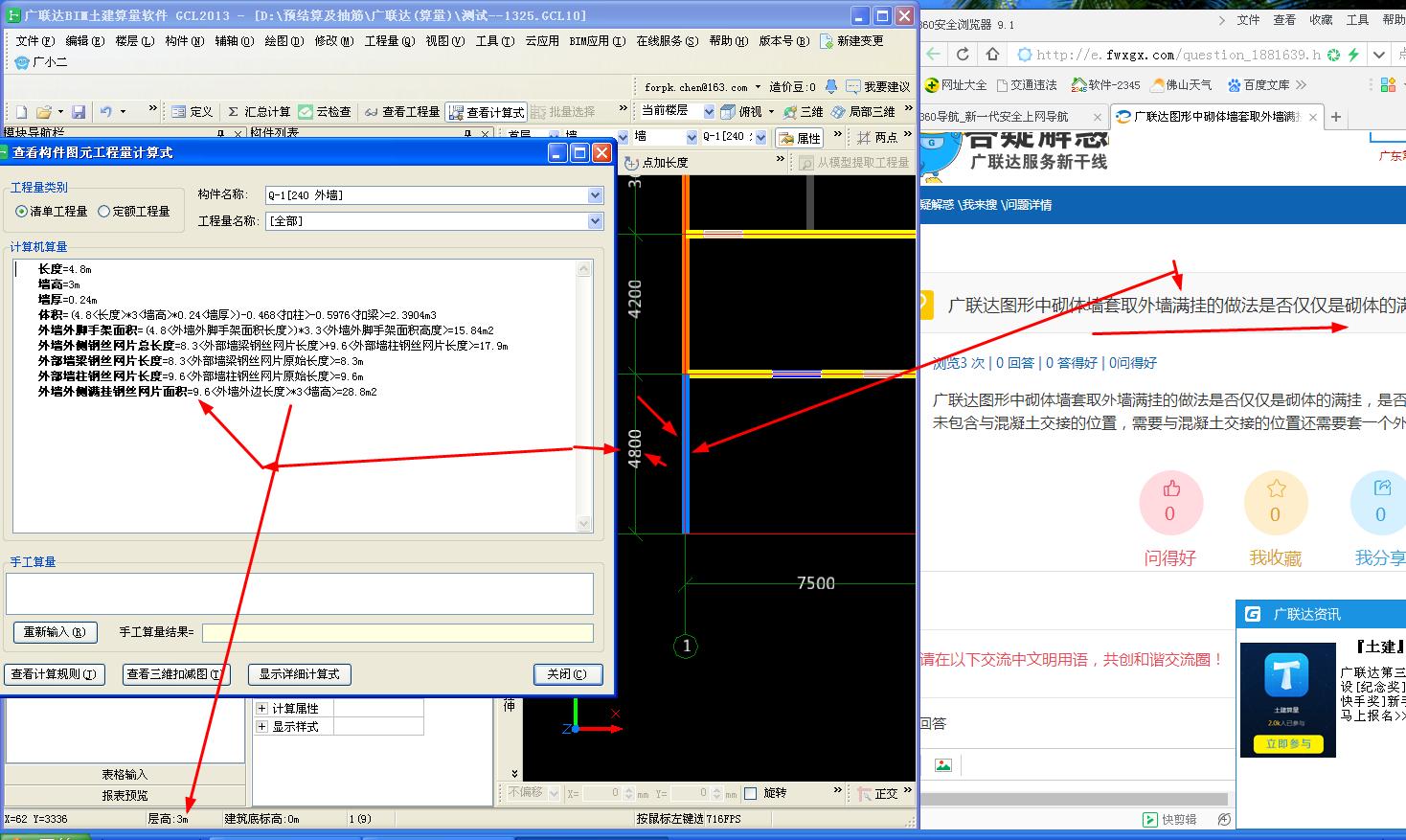Image resolution: width=1406 pixels, height=840 pixels.
Task: Expand 显示样式 tree row
Action: click(262, 727)
